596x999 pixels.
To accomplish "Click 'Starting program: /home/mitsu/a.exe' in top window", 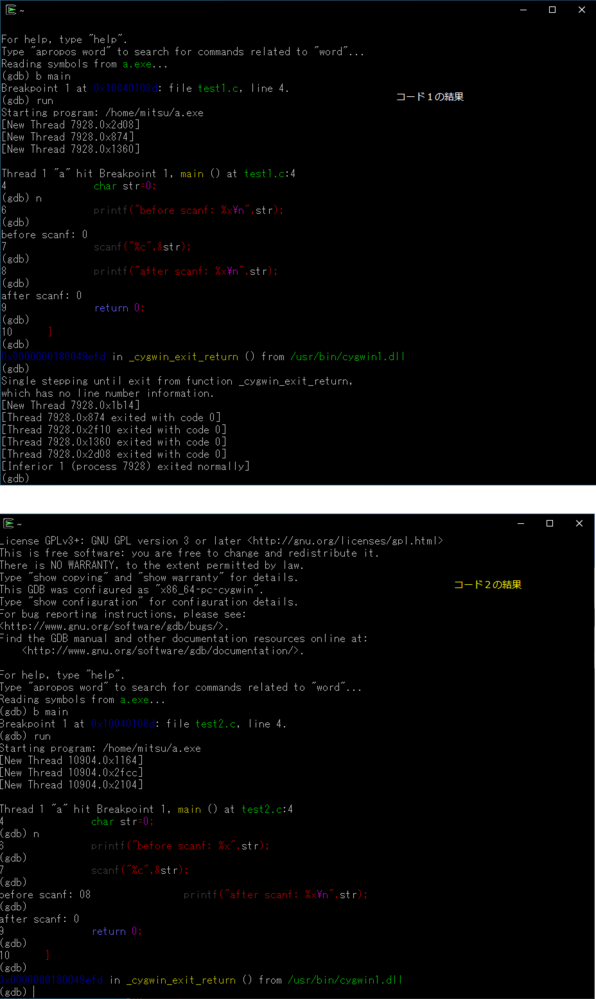I will [102, 113].
